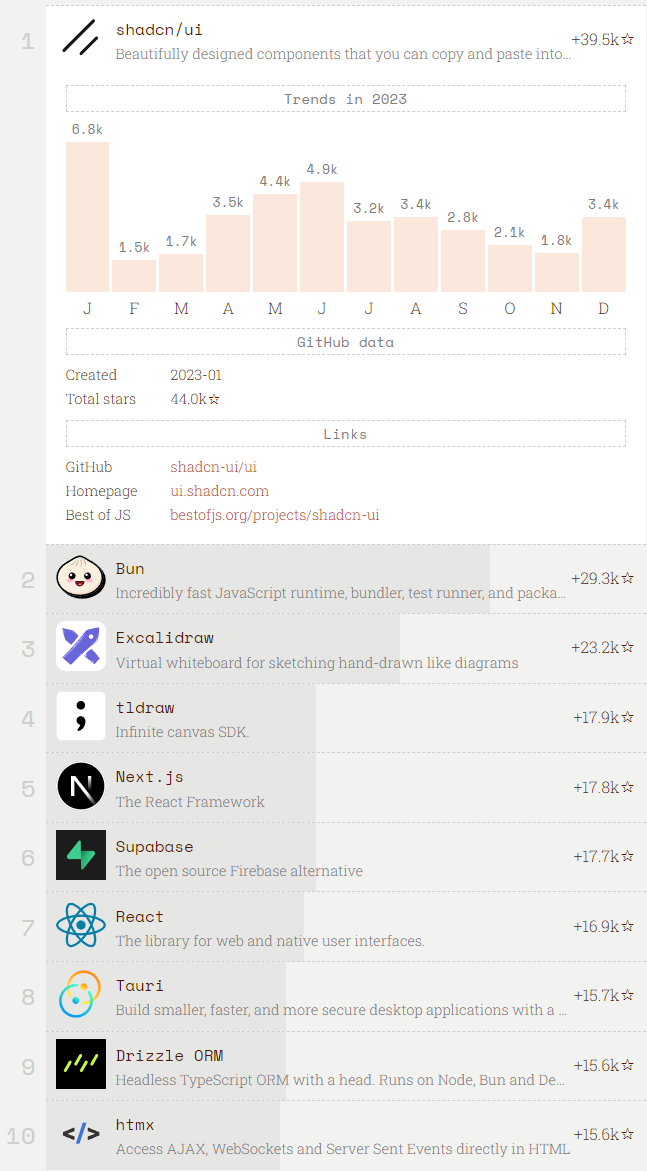Click the React atom logo icon
Image resolution: width=647 pixels, height=1171 pixels.
pos(81,925)
